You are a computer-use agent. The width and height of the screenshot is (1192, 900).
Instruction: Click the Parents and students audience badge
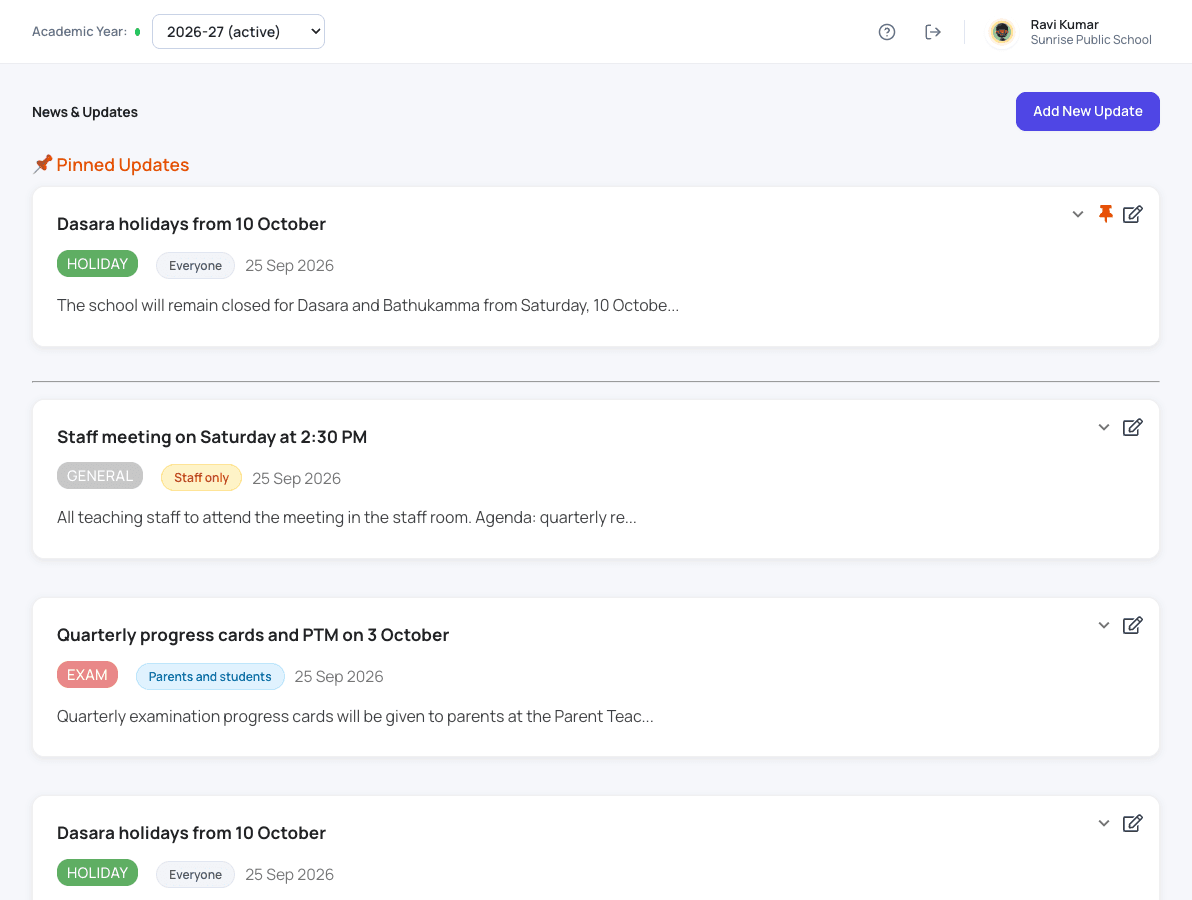point(210,677)
